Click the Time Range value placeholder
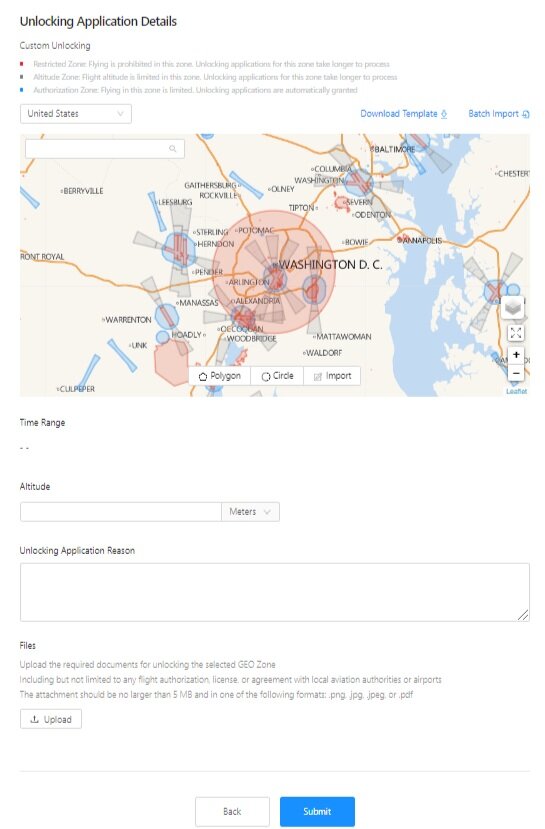545x829 pixels. pyautogui.click(x=24, y=448)
